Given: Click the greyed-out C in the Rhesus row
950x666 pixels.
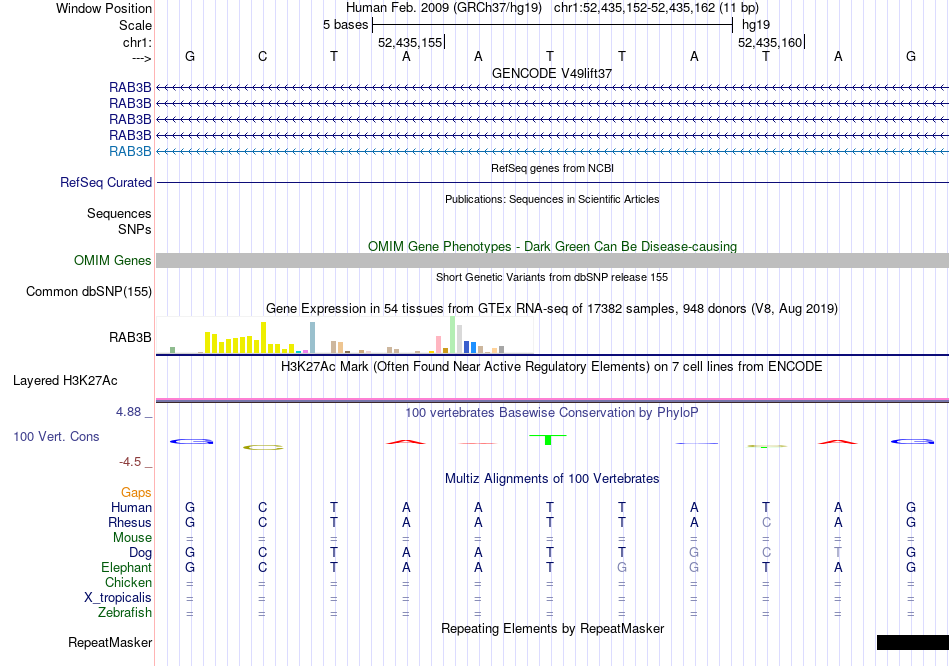Looking at the screenshot, I should 766,522.
